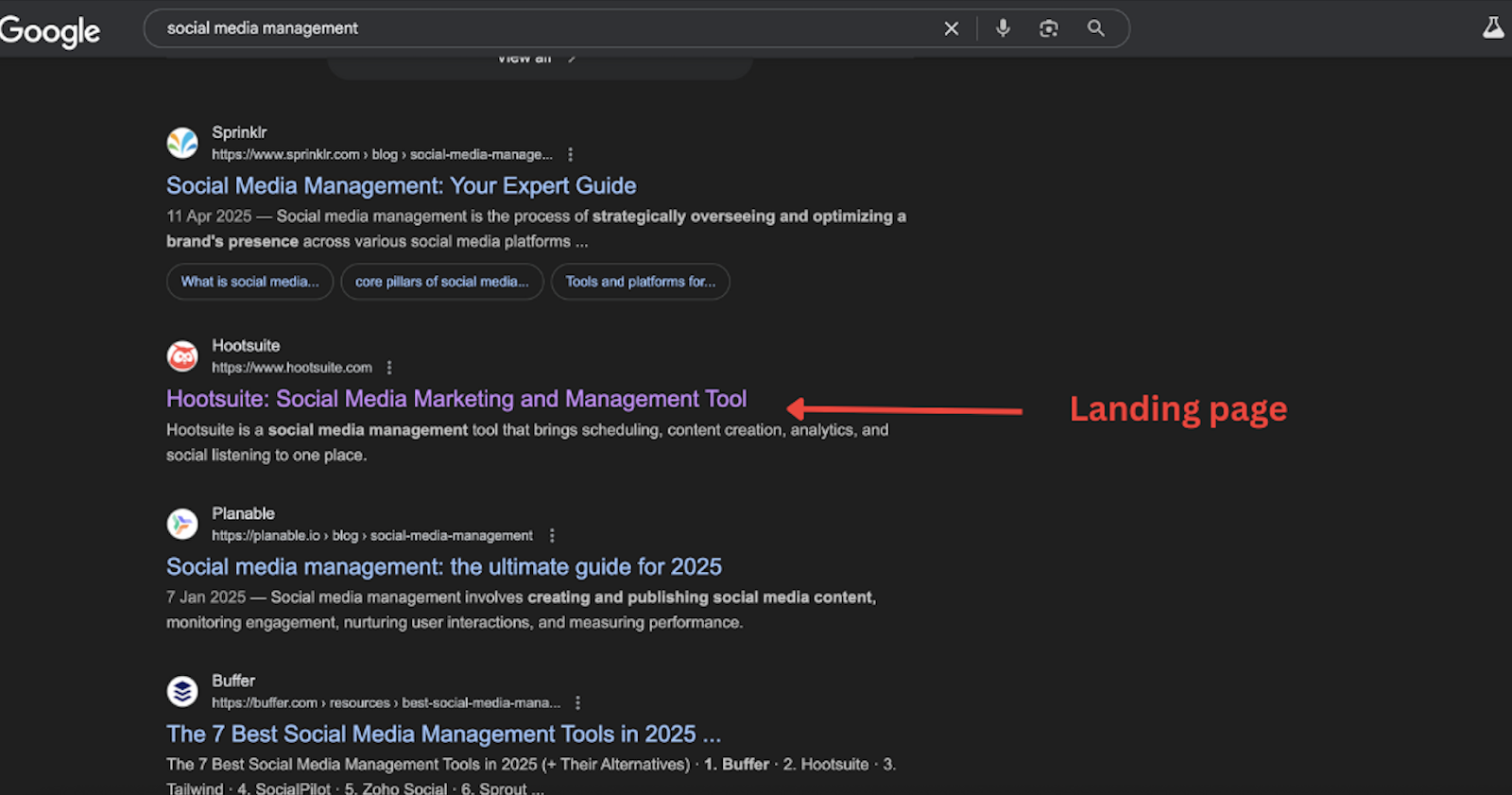Open more options for Planable result
The image size is (1512, 795).
click(x=552, y=535)
